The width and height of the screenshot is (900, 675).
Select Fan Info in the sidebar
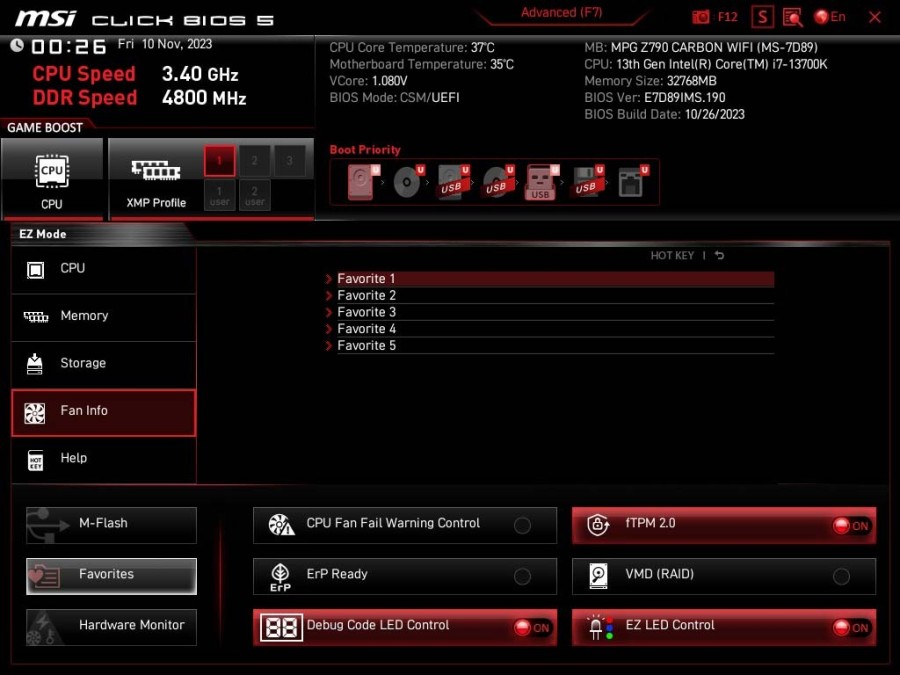(104, 412)
